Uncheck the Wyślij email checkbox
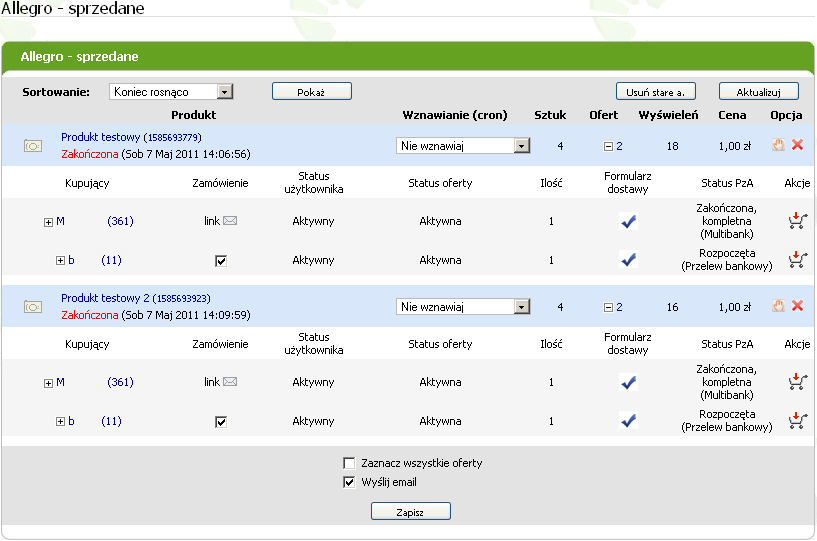Screen dimensions: 817x541 [x=349, y=482]
